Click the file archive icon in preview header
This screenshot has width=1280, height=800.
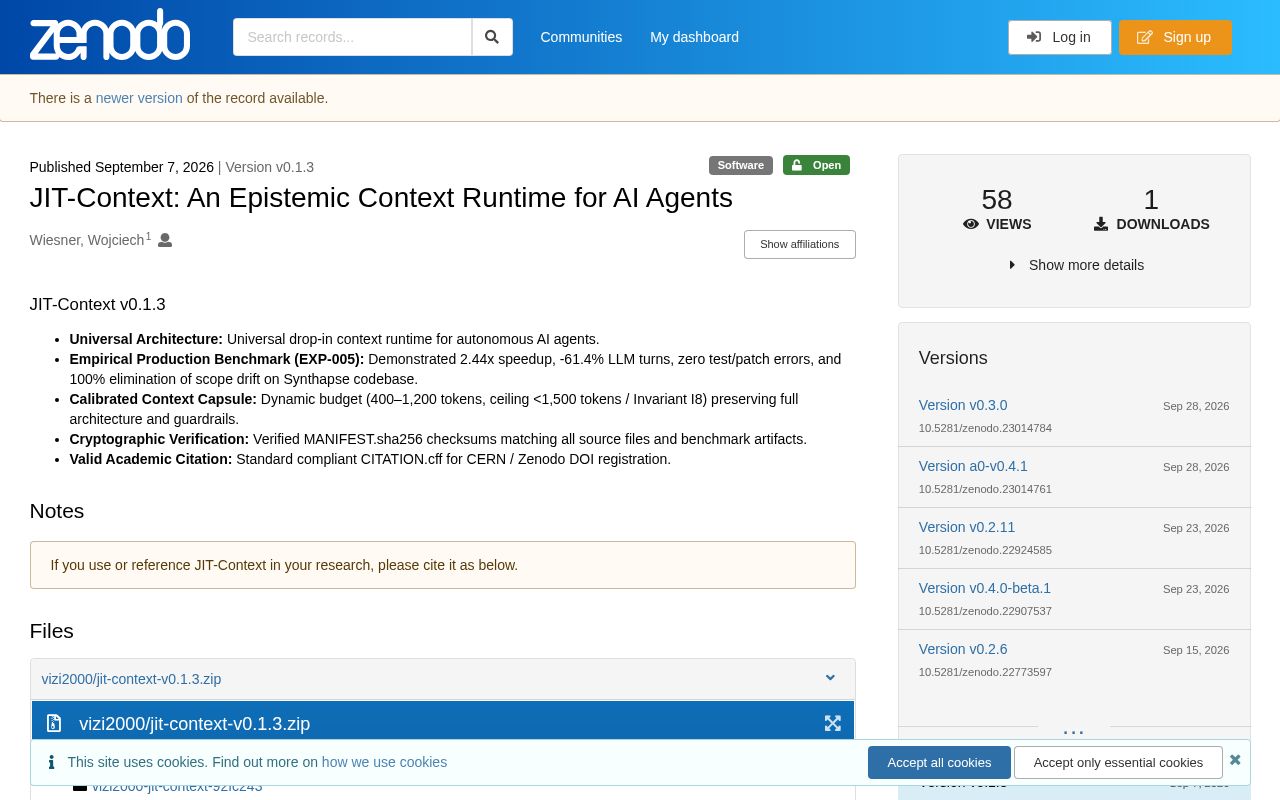[54, 723]
